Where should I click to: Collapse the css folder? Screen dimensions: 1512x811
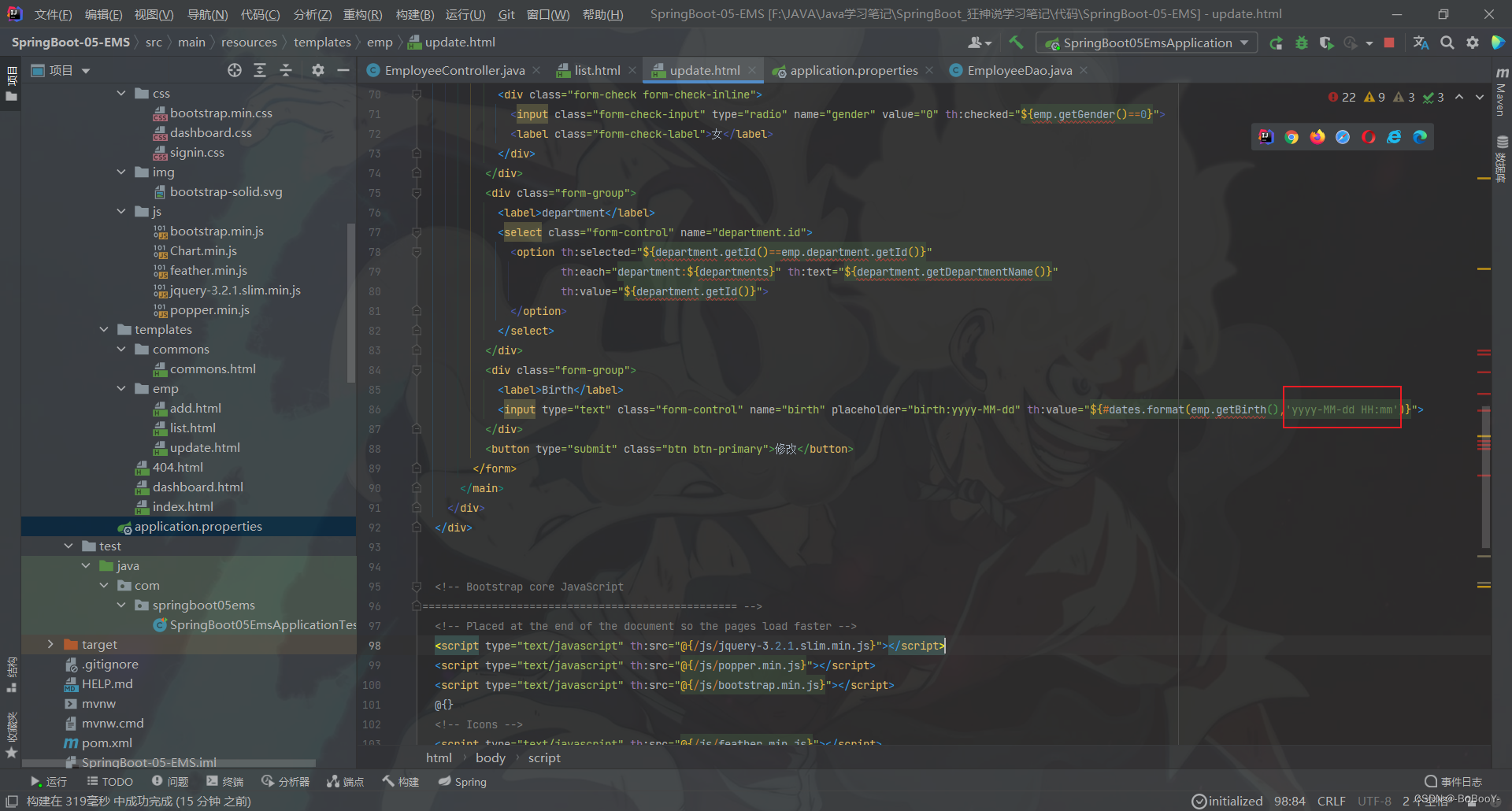[121, 93]
